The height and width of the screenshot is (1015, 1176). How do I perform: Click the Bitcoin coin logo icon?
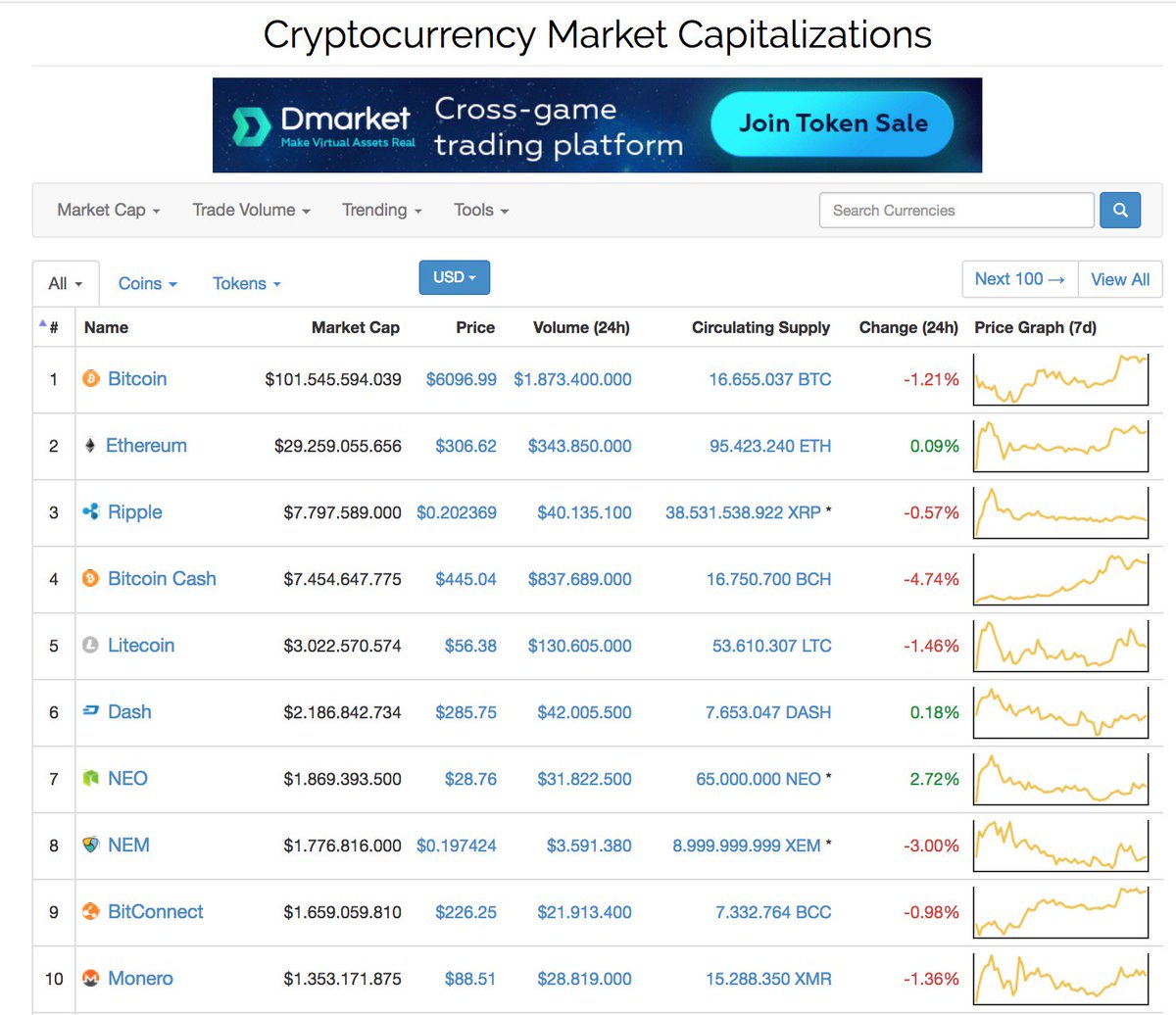click(91, 378)
